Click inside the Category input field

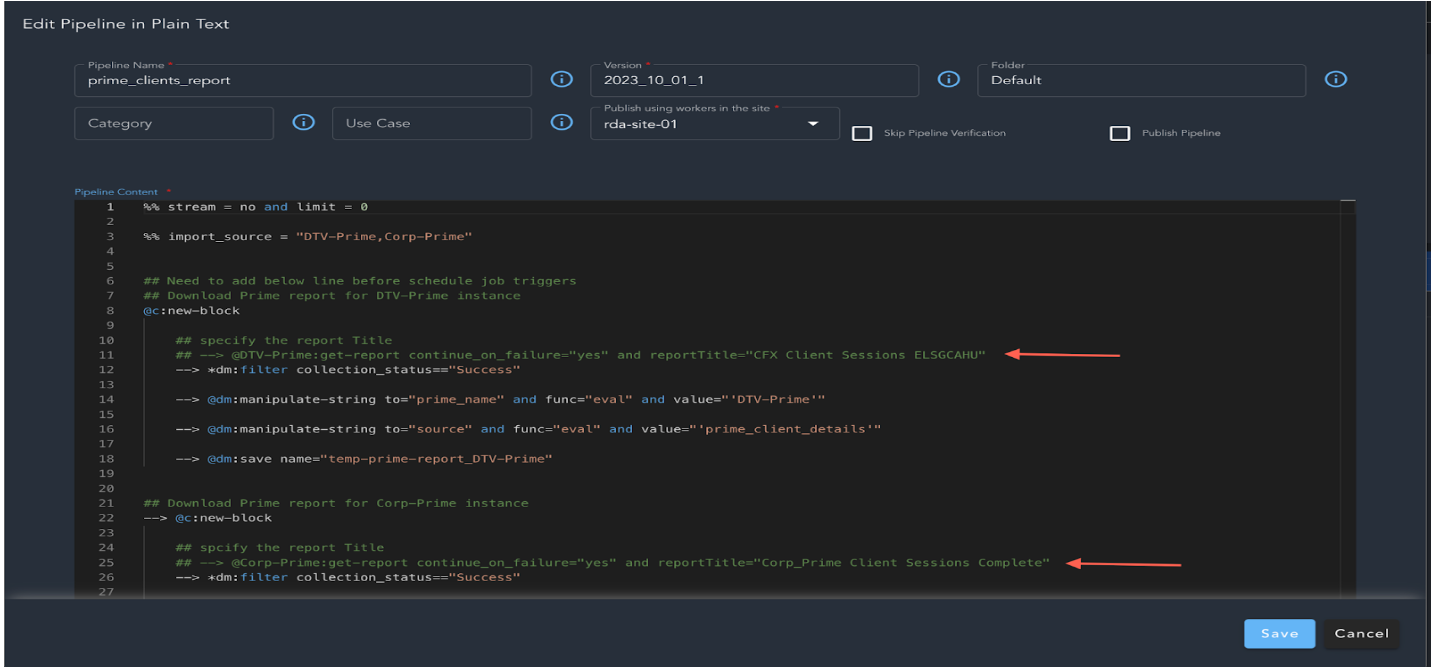point(173,123)
